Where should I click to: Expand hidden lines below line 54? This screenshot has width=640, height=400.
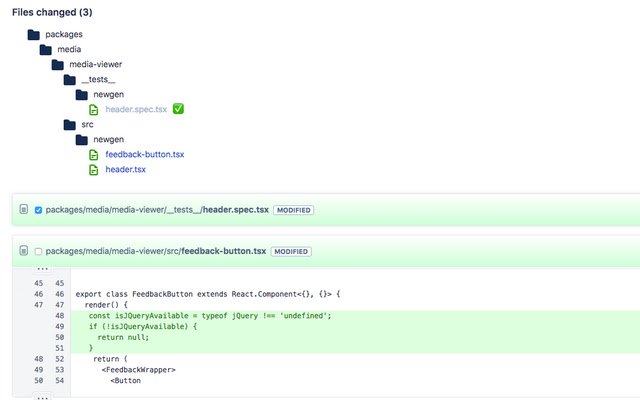tap(42, 397)
